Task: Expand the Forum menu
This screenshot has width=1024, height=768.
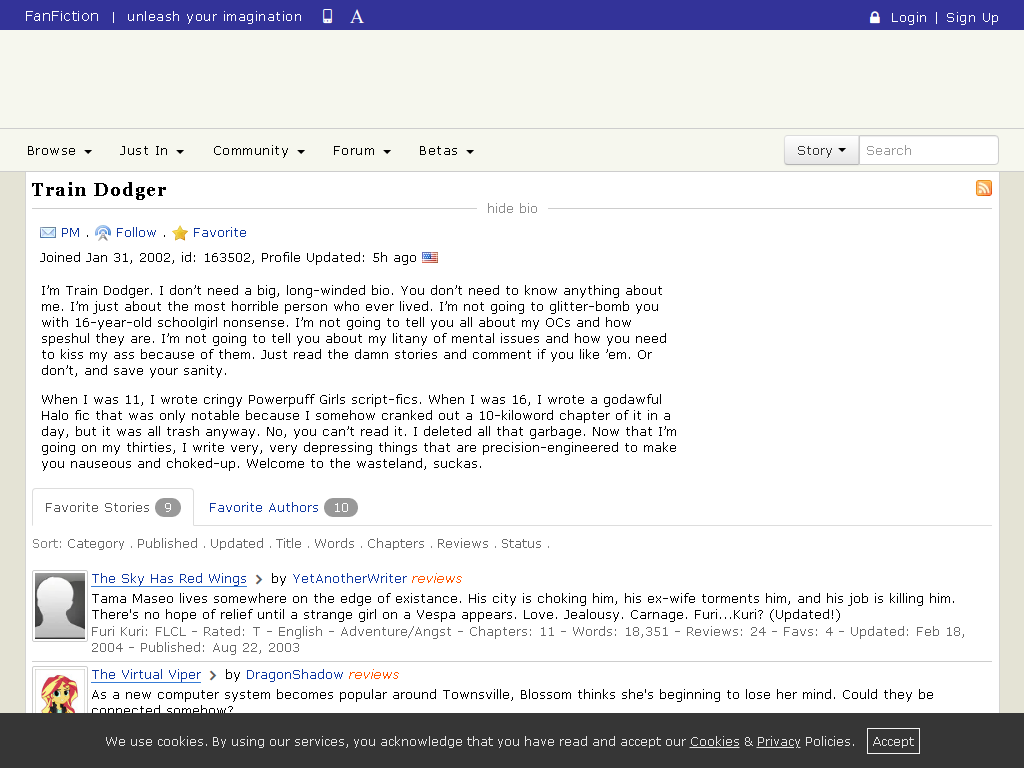Action: [x=362, y=151]
